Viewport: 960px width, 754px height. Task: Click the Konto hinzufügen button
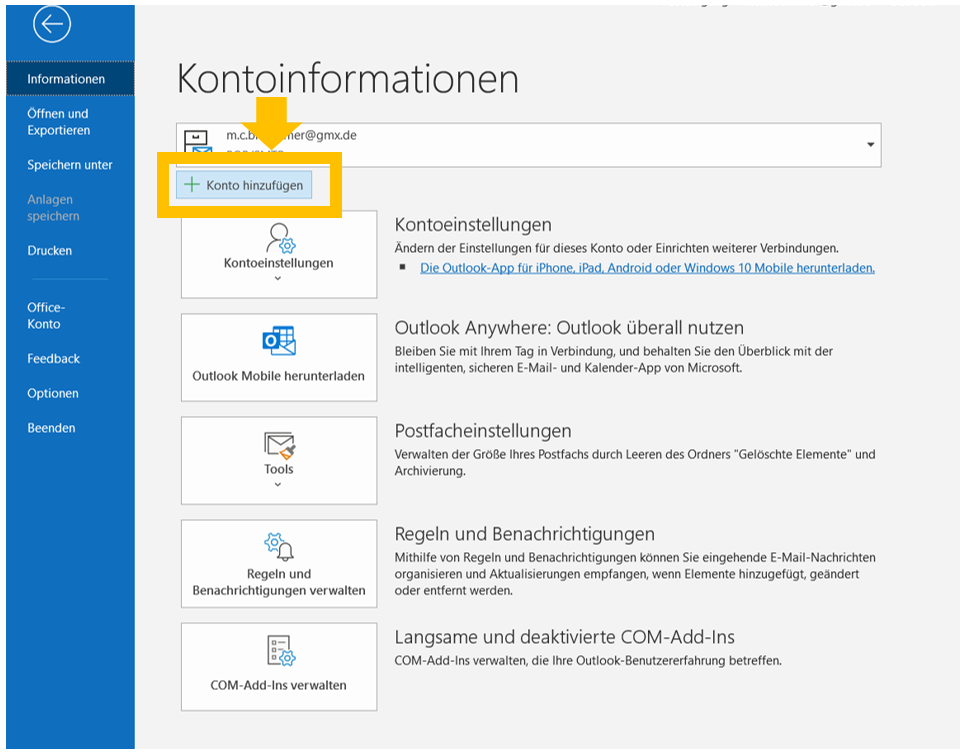click(244, 185)
